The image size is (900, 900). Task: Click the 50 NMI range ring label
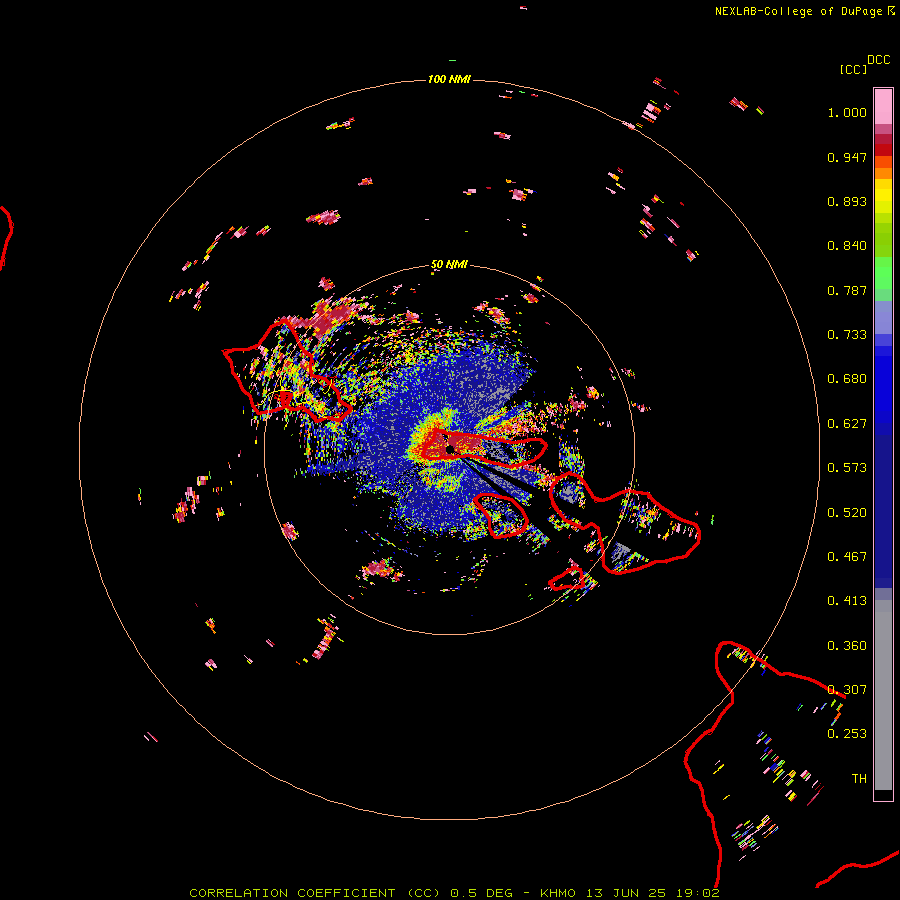449,265
